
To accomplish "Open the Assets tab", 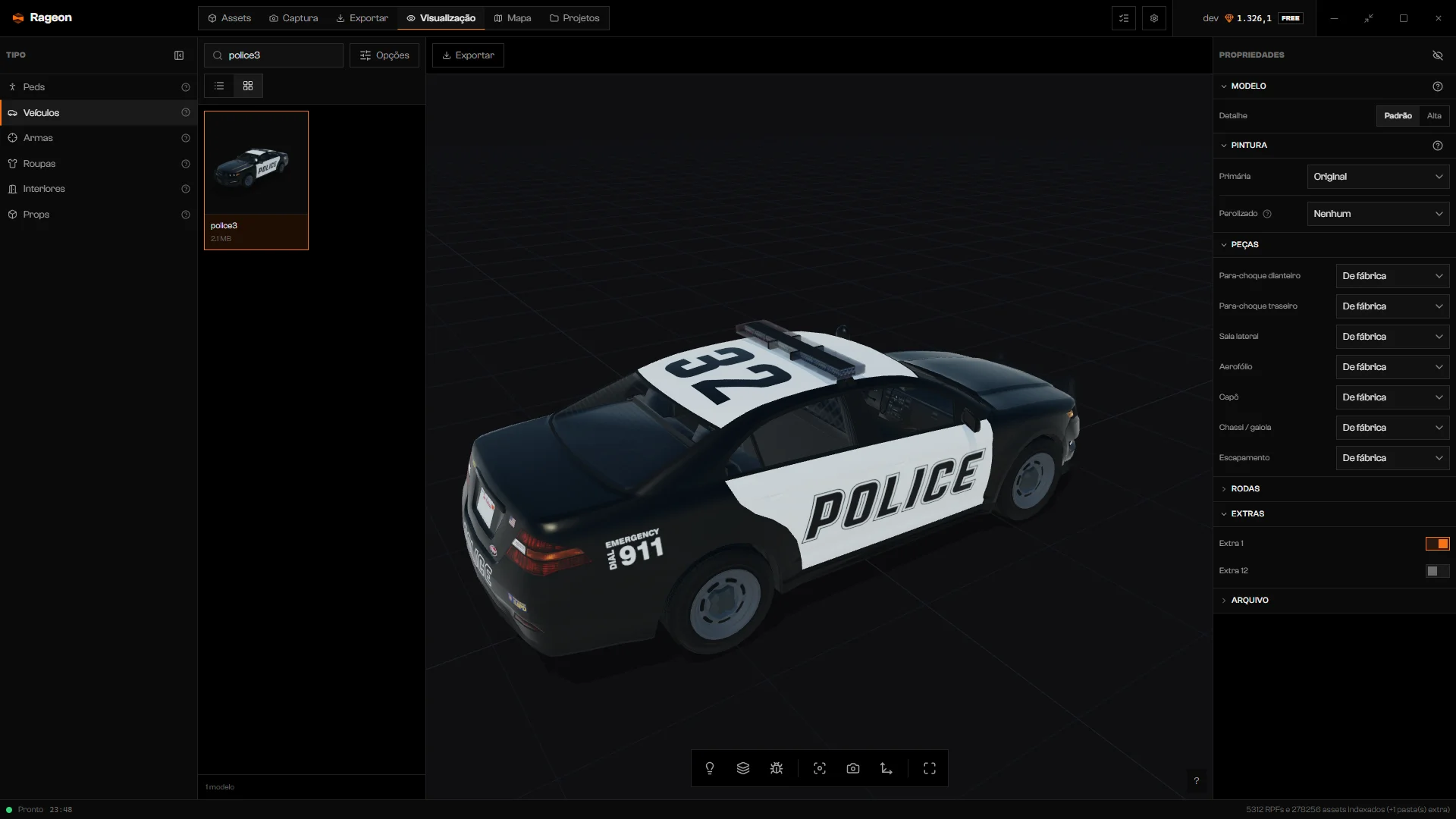I will point(229,18).
